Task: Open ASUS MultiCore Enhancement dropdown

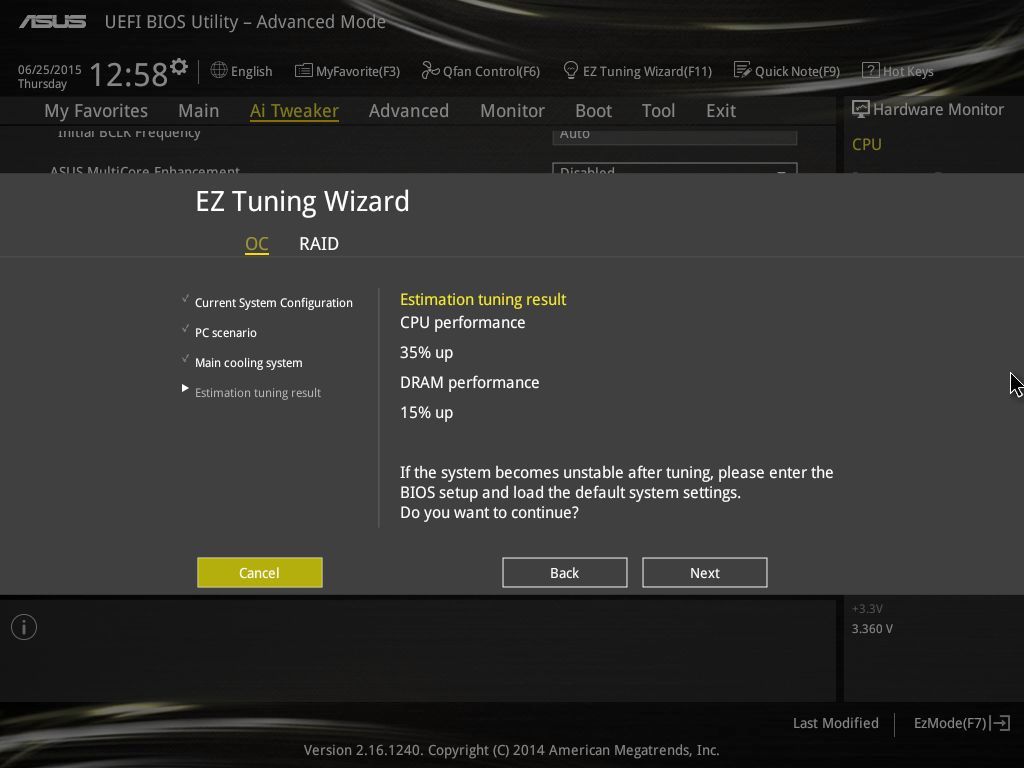Action: click(x=675, y=168)
